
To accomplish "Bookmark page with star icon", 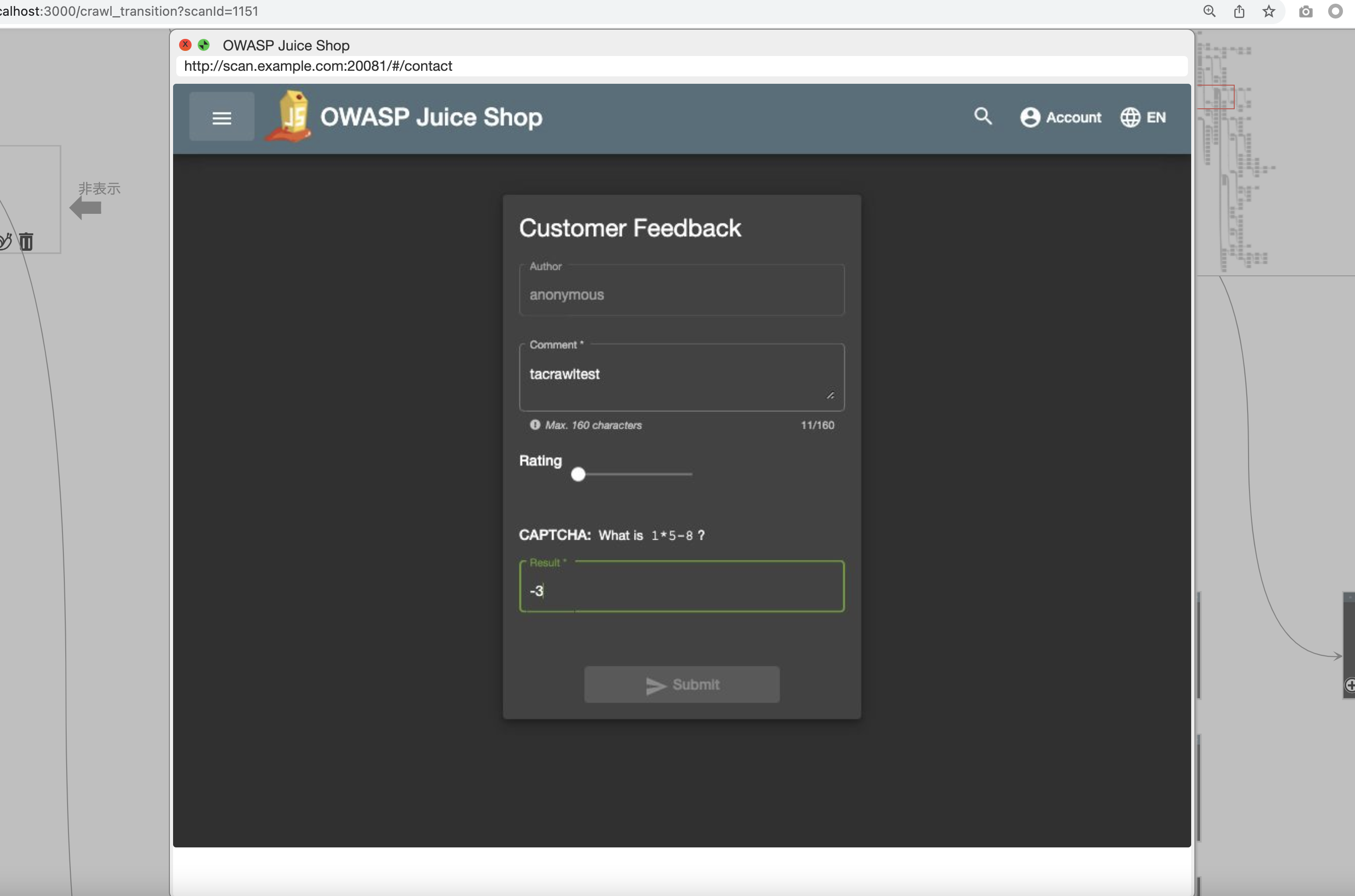I will pos(1269,12).
